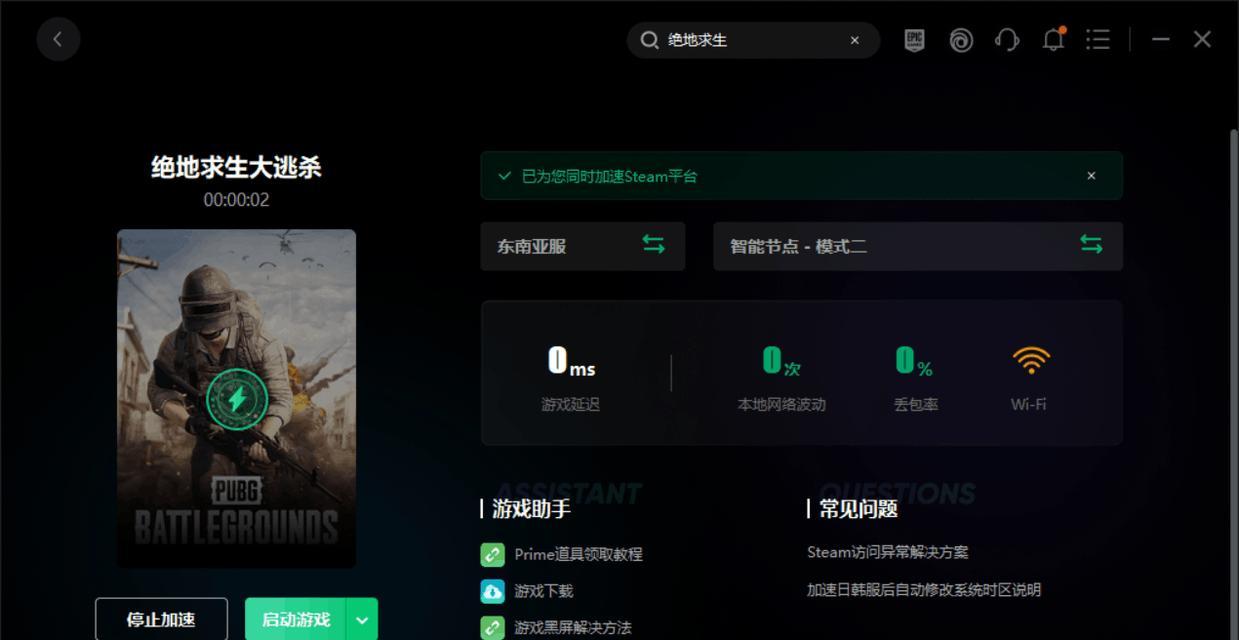The height and width of the screenshot is (640, 1239).
Task: Click link icon beside Prime道具领取教程
Action: 492,554
